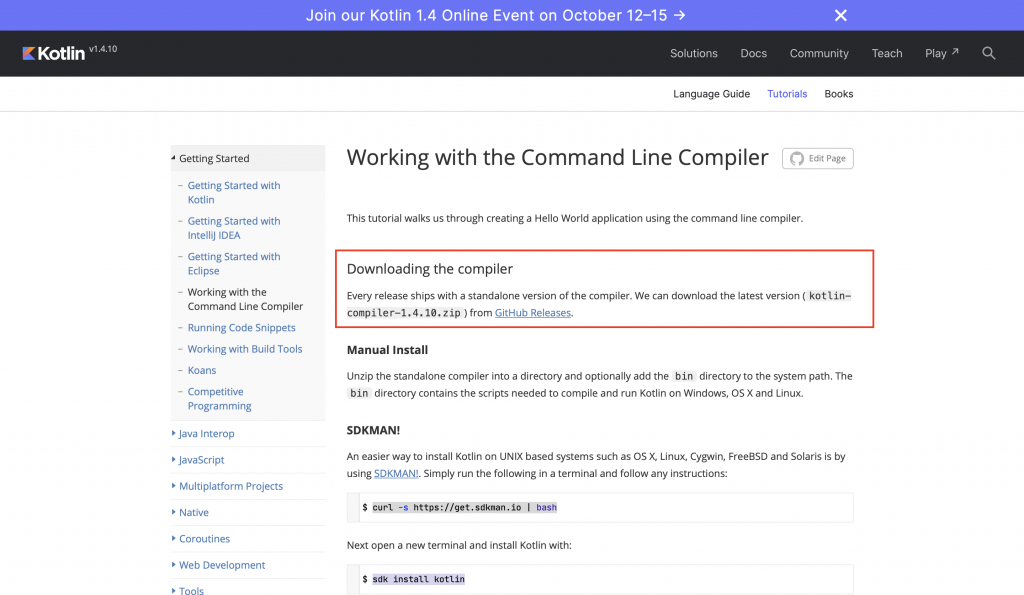
Task: Open the Teach menu
Action: click(x=886, y=54)
